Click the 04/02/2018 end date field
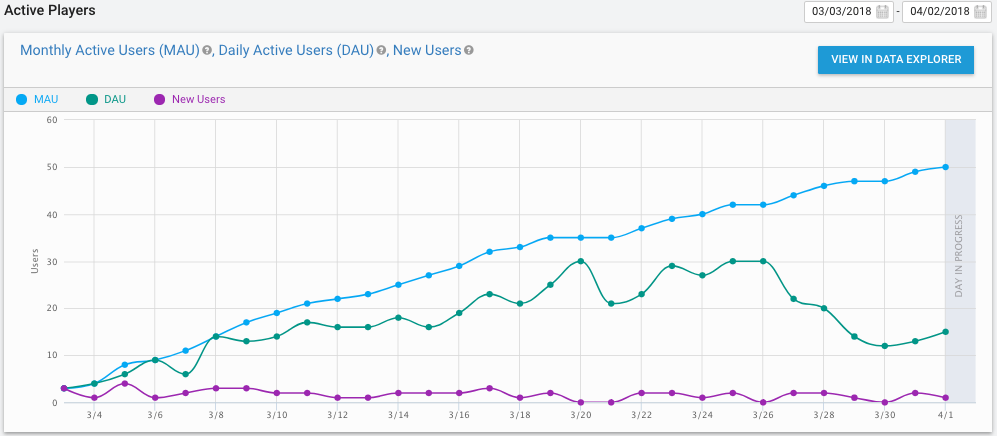This screenshot has width=997, height=436. (937, 12)
